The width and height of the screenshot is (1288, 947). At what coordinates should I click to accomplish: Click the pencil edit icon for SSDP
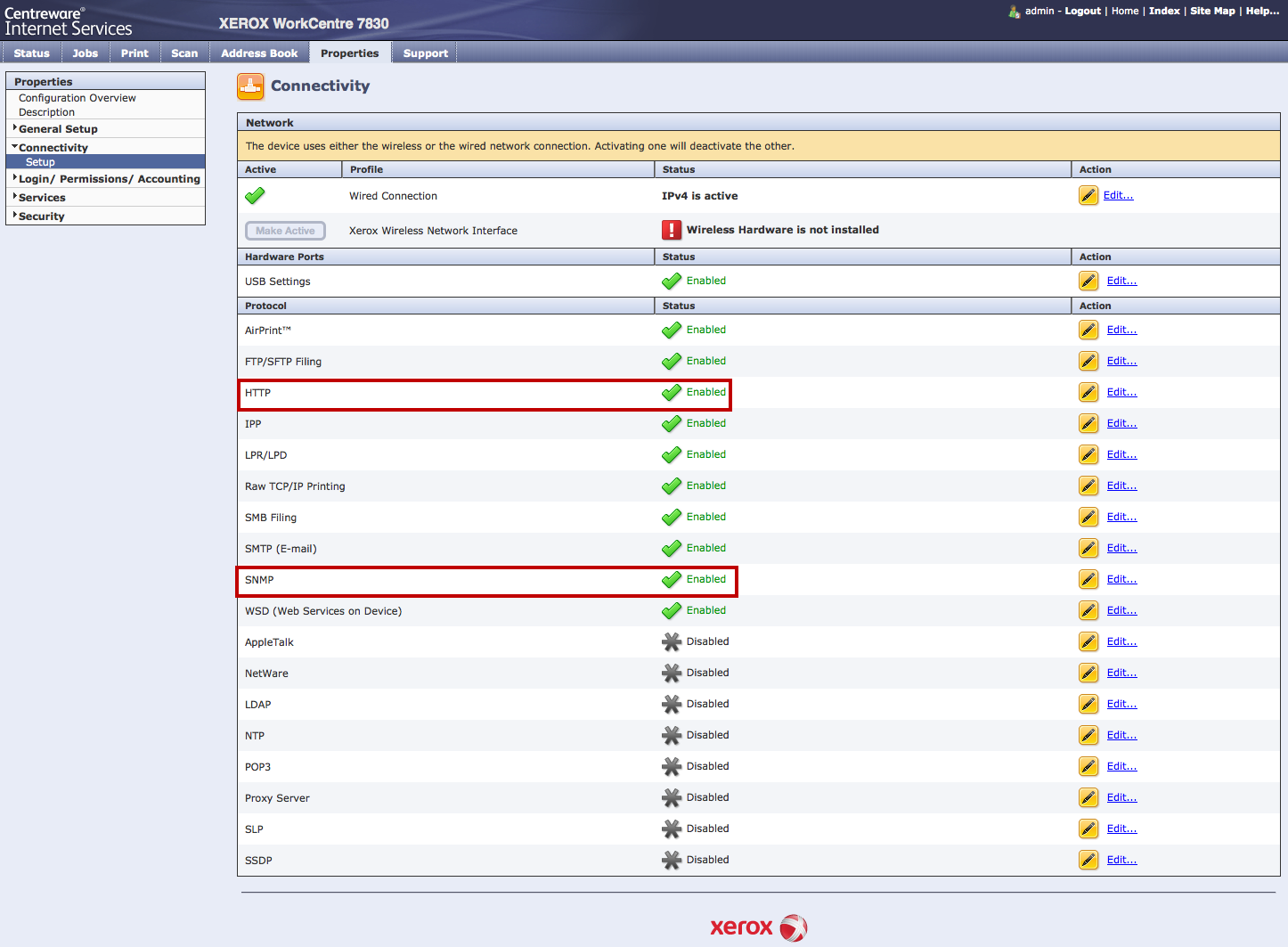(x=1088, y=861)
